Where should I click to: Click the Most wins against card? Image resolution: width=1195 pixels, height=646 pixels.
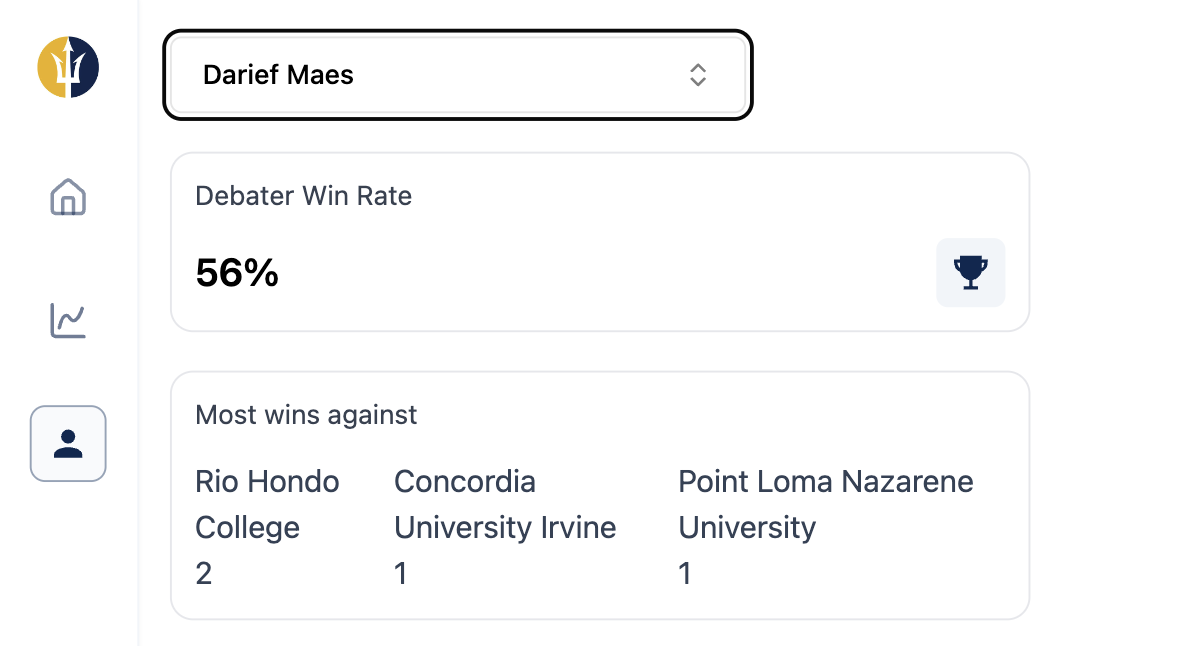click(600, 495)
